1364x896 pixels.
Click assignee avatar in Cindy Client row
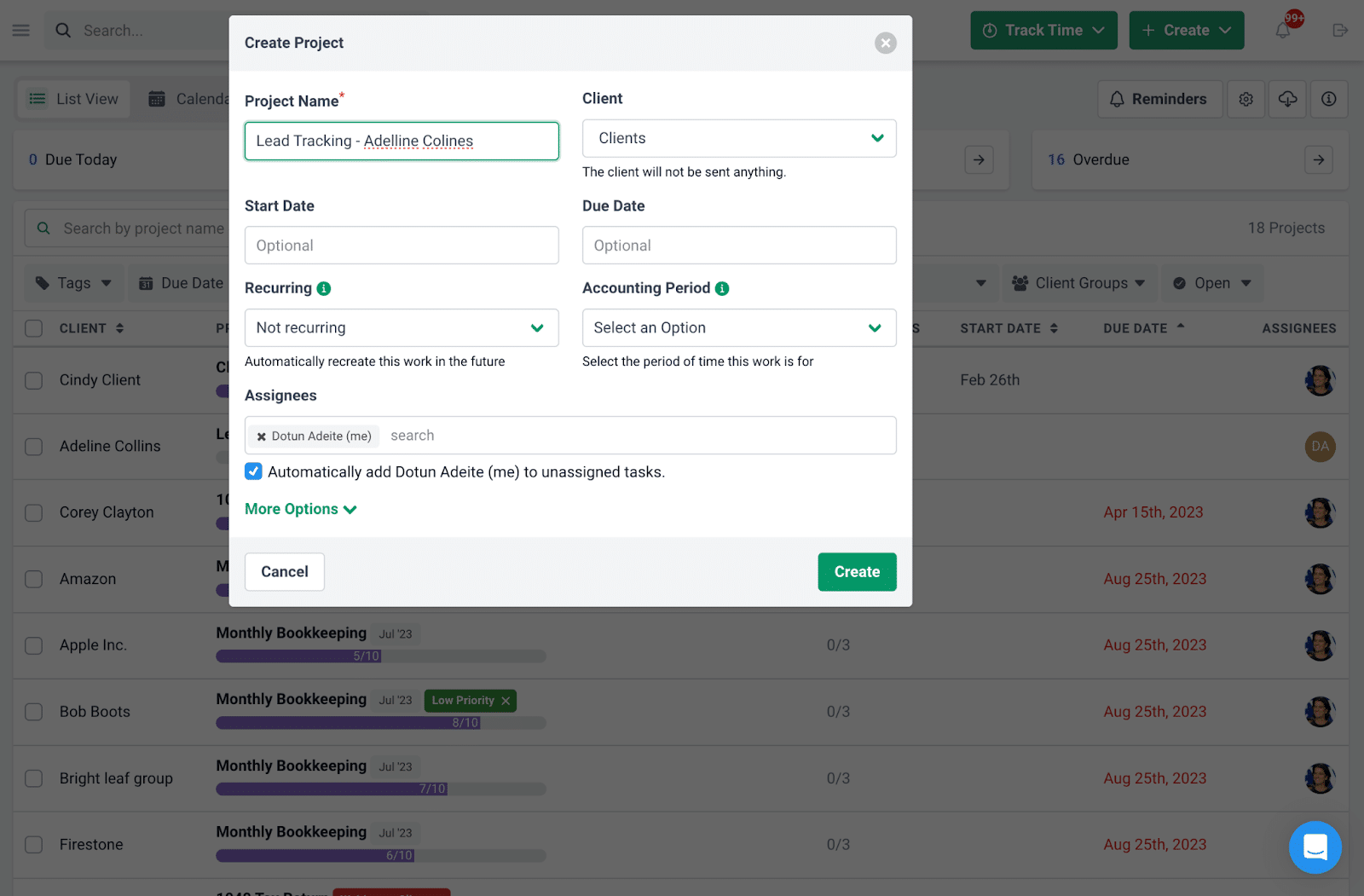tap(1320, 380)
